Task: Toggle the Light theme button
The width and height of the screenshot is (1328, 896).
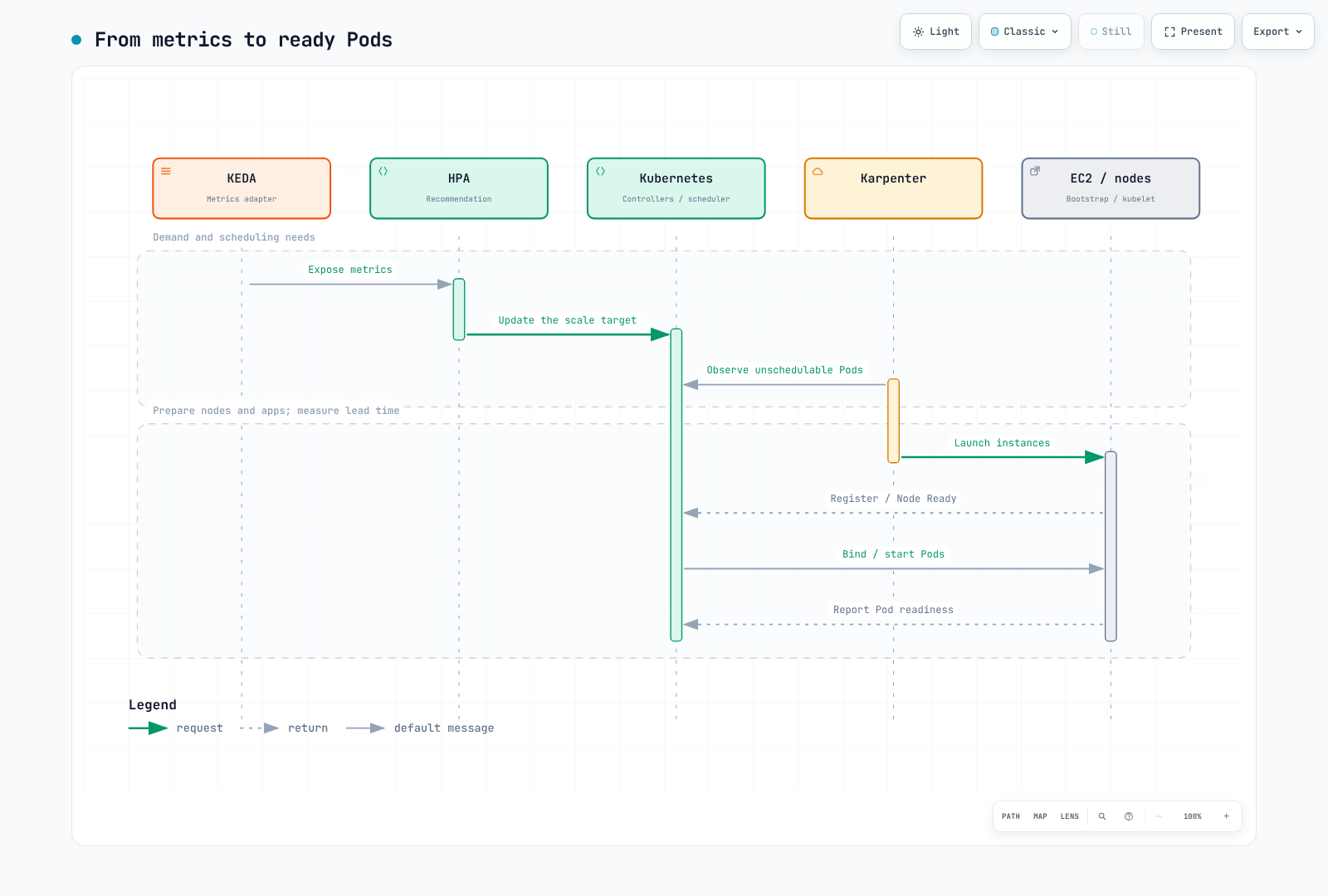Action: 935,32
